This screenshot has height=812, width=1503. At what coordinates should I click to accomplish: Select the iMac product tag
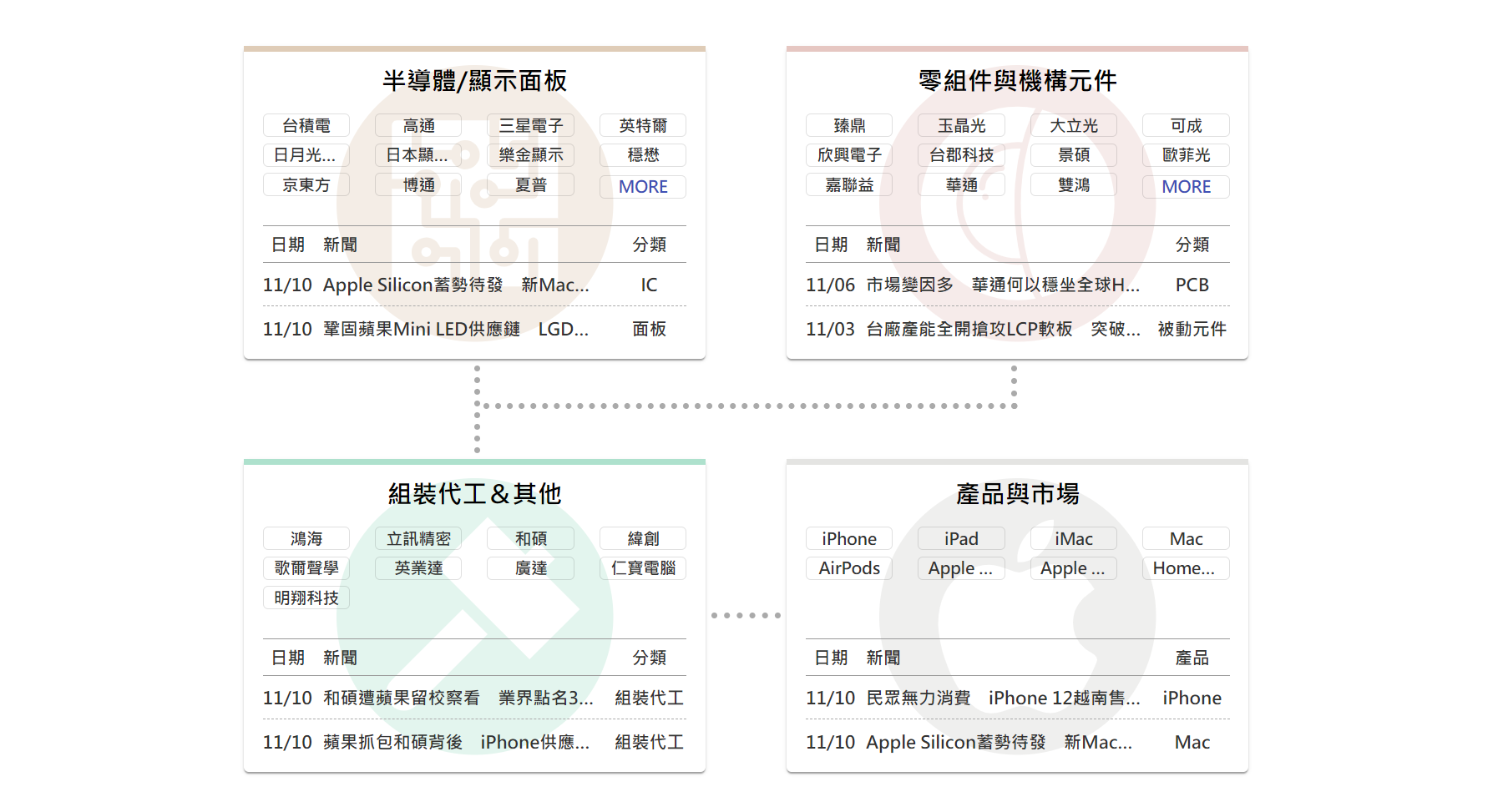coord(1073,539)
